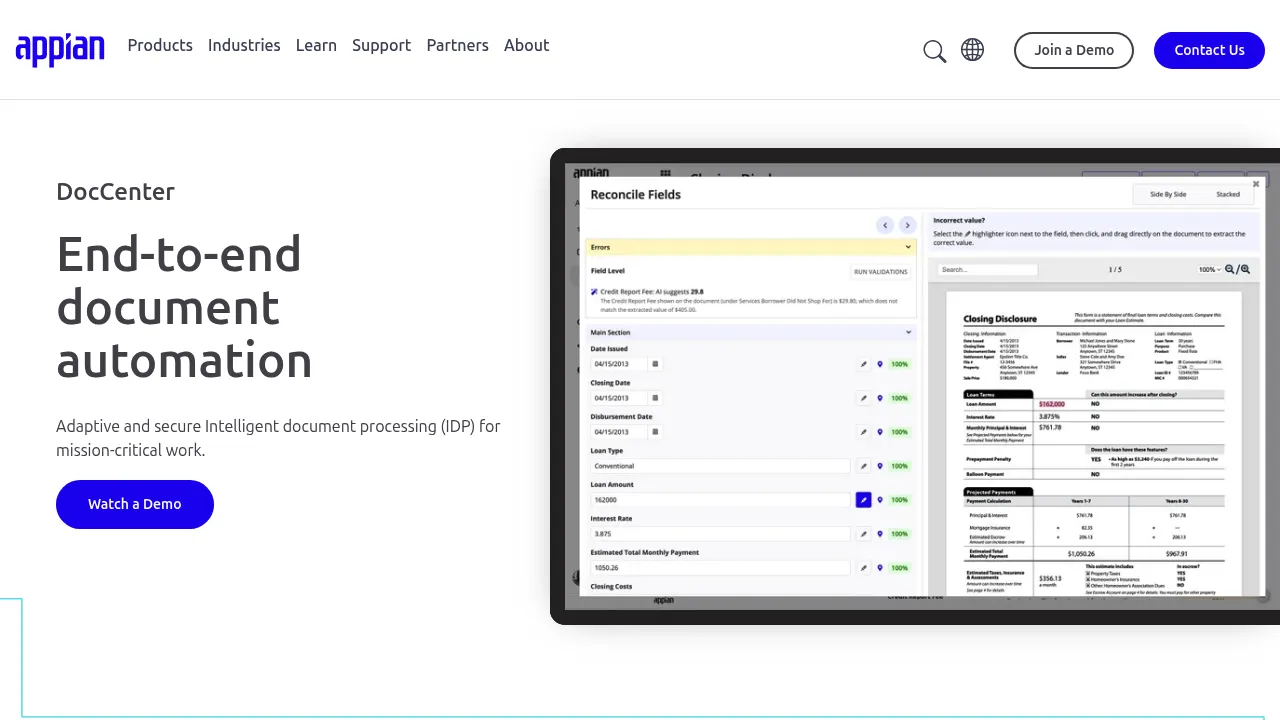Click the Watch a Demo button
This screenshot has height=720, width=1280.
click(135, 504)
